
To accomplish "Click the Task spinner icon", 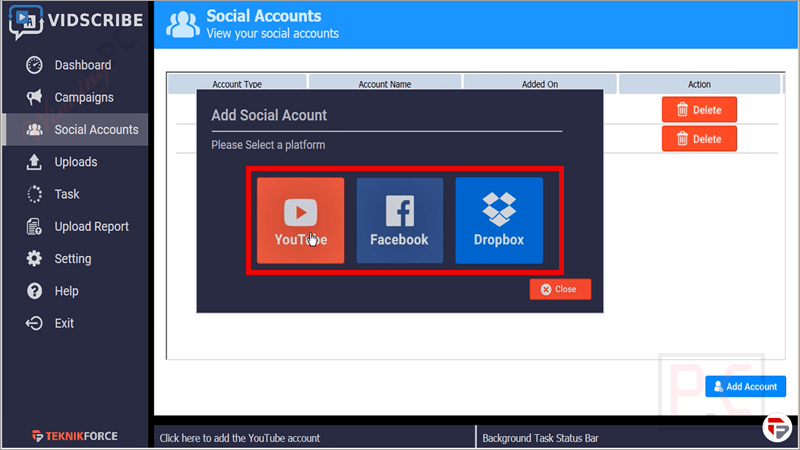I will click(x=34, y=194).
